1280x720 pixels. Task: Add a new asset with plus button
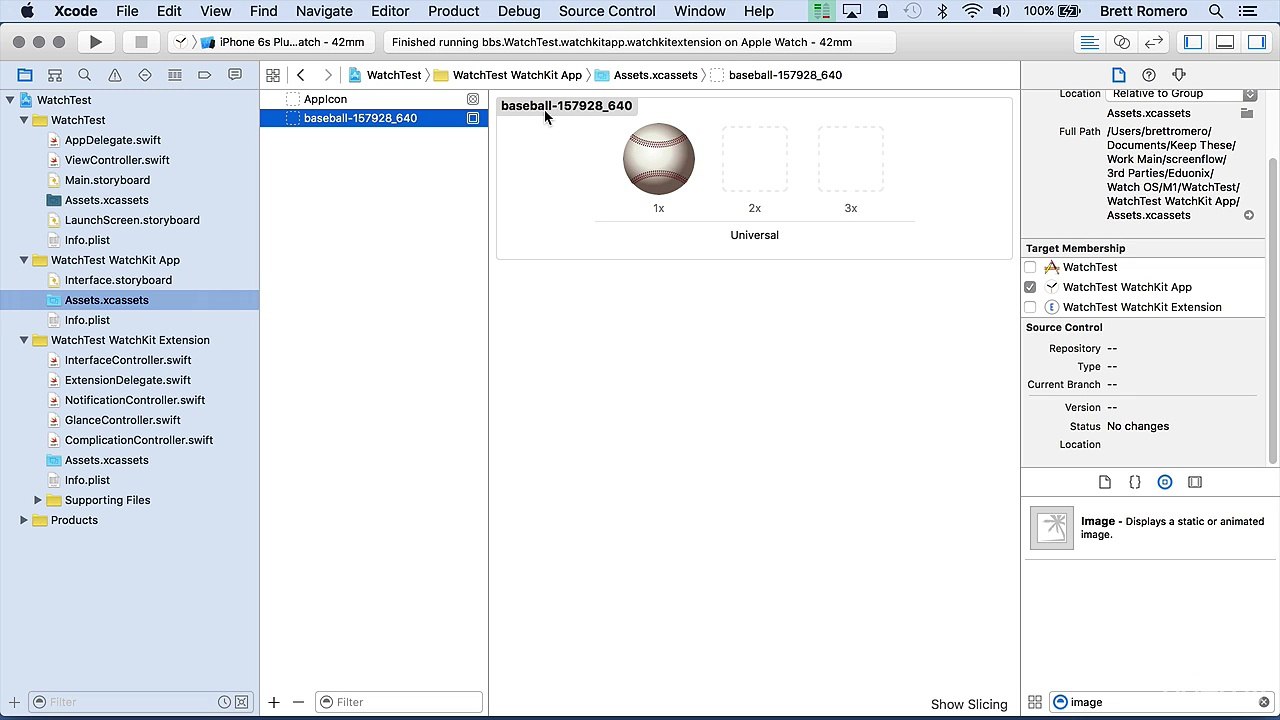[274, 702]
